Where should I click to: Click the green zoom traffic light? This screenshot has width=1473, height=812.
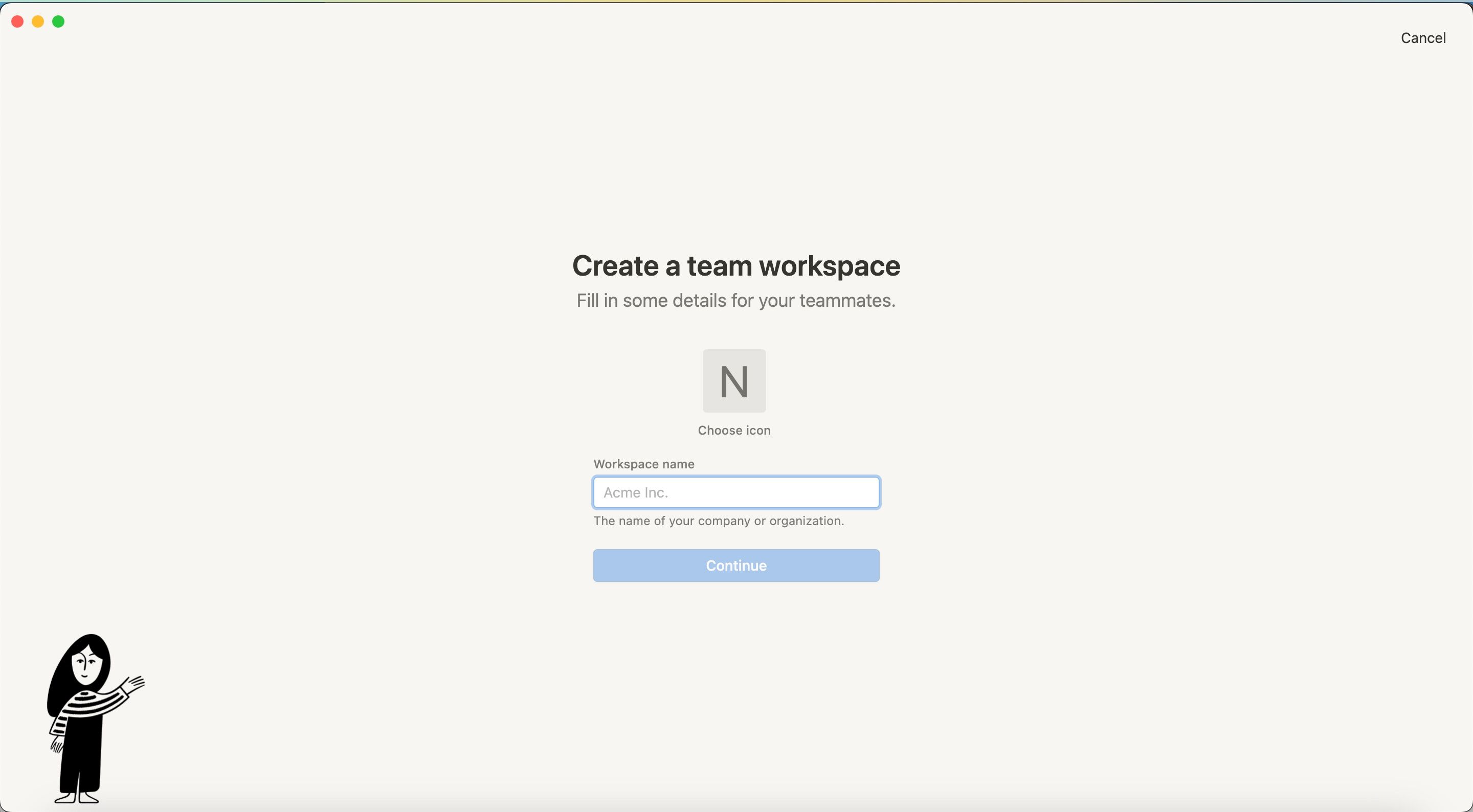58,21
